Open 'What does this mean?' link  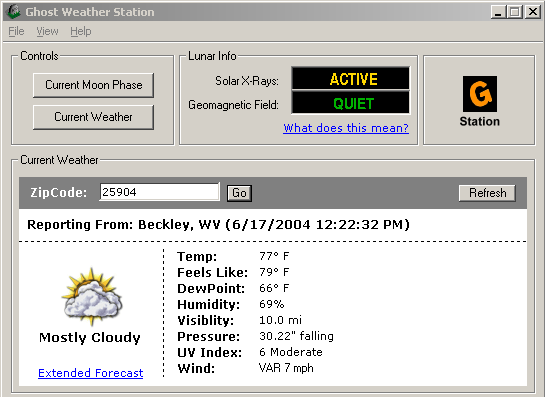pos(346,128)
